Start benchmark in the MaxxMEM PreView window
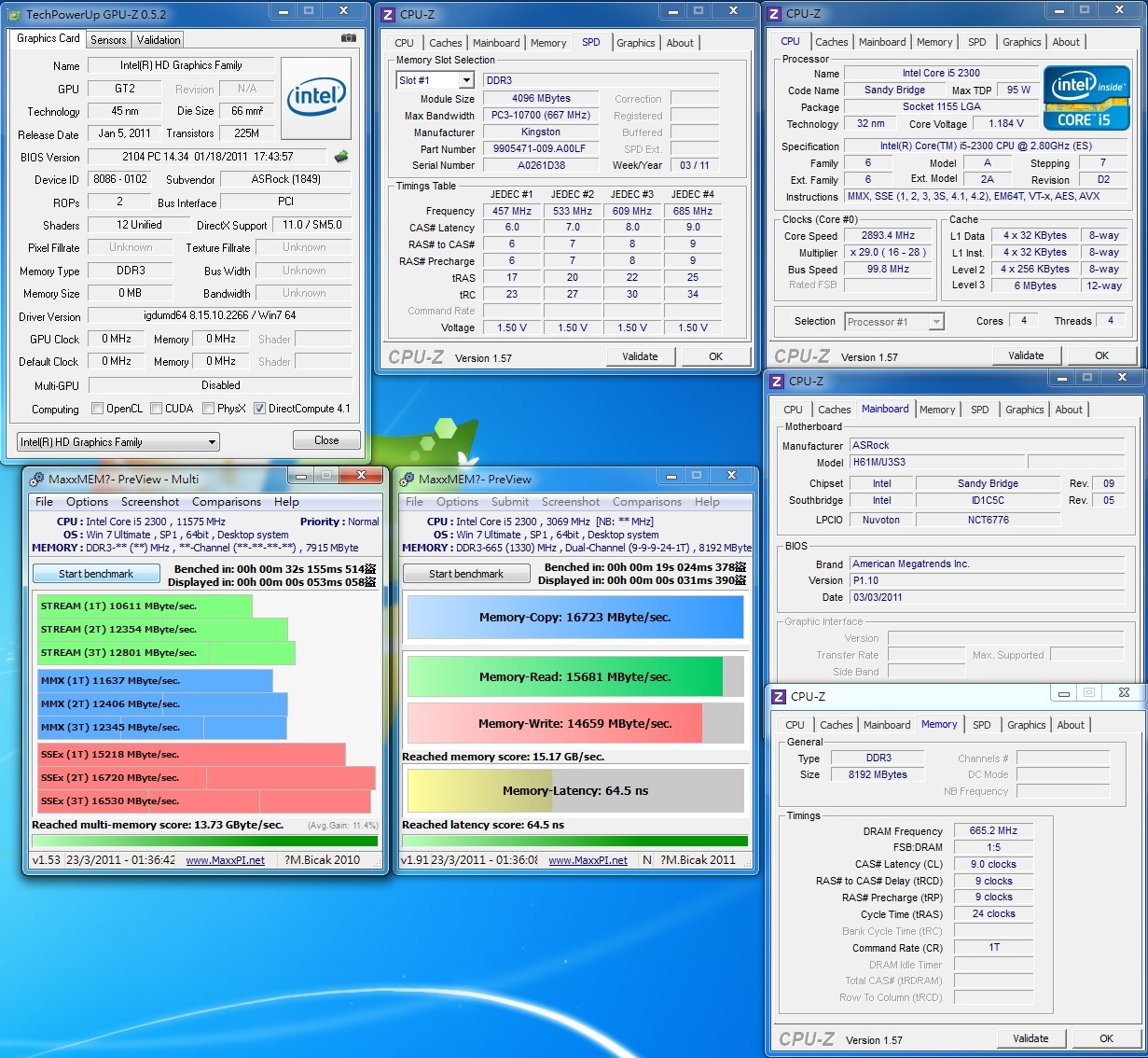This screenshot has height=1058, width=1148. pos(466,574)
